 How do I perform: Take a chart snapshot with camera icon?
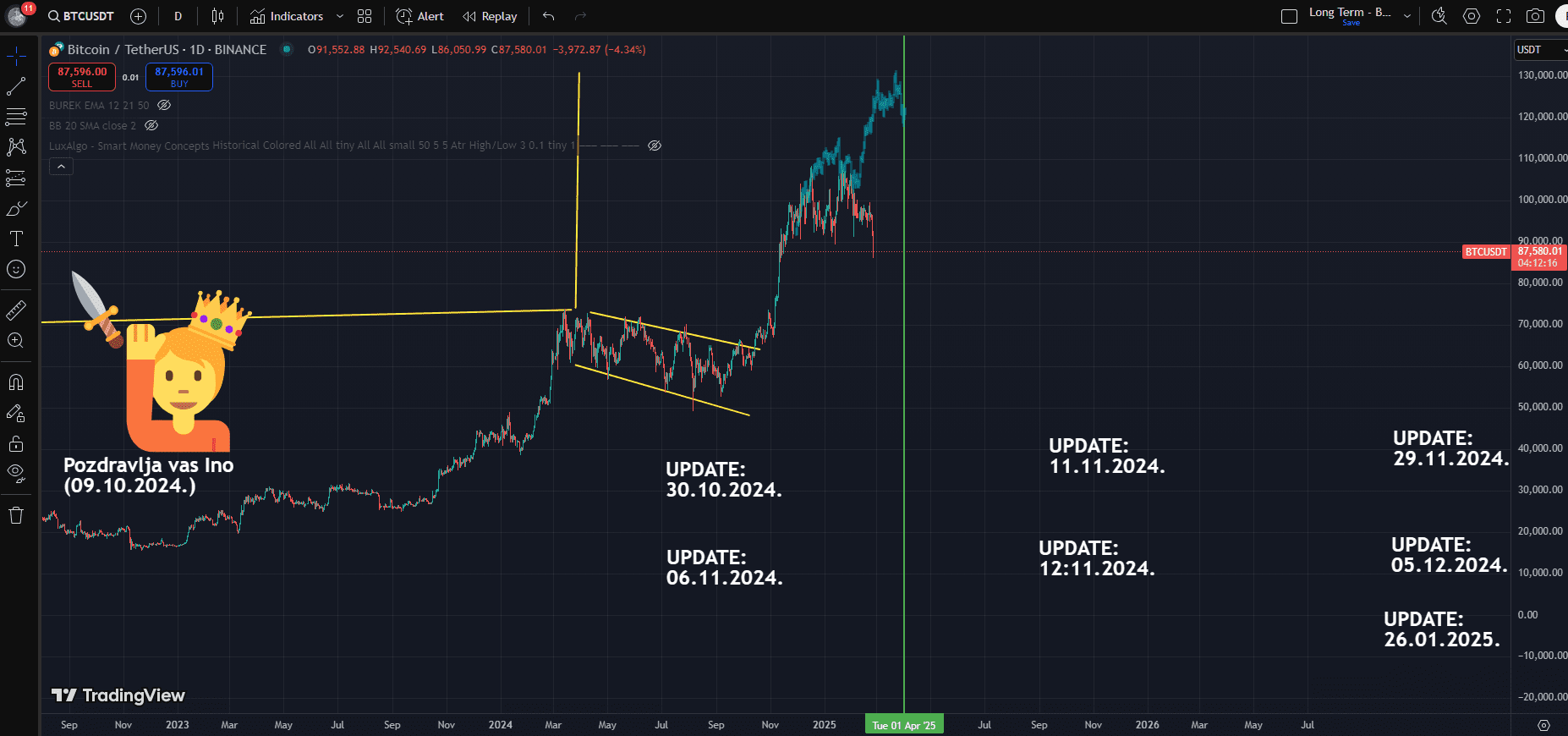click(x=1535, y=16)
